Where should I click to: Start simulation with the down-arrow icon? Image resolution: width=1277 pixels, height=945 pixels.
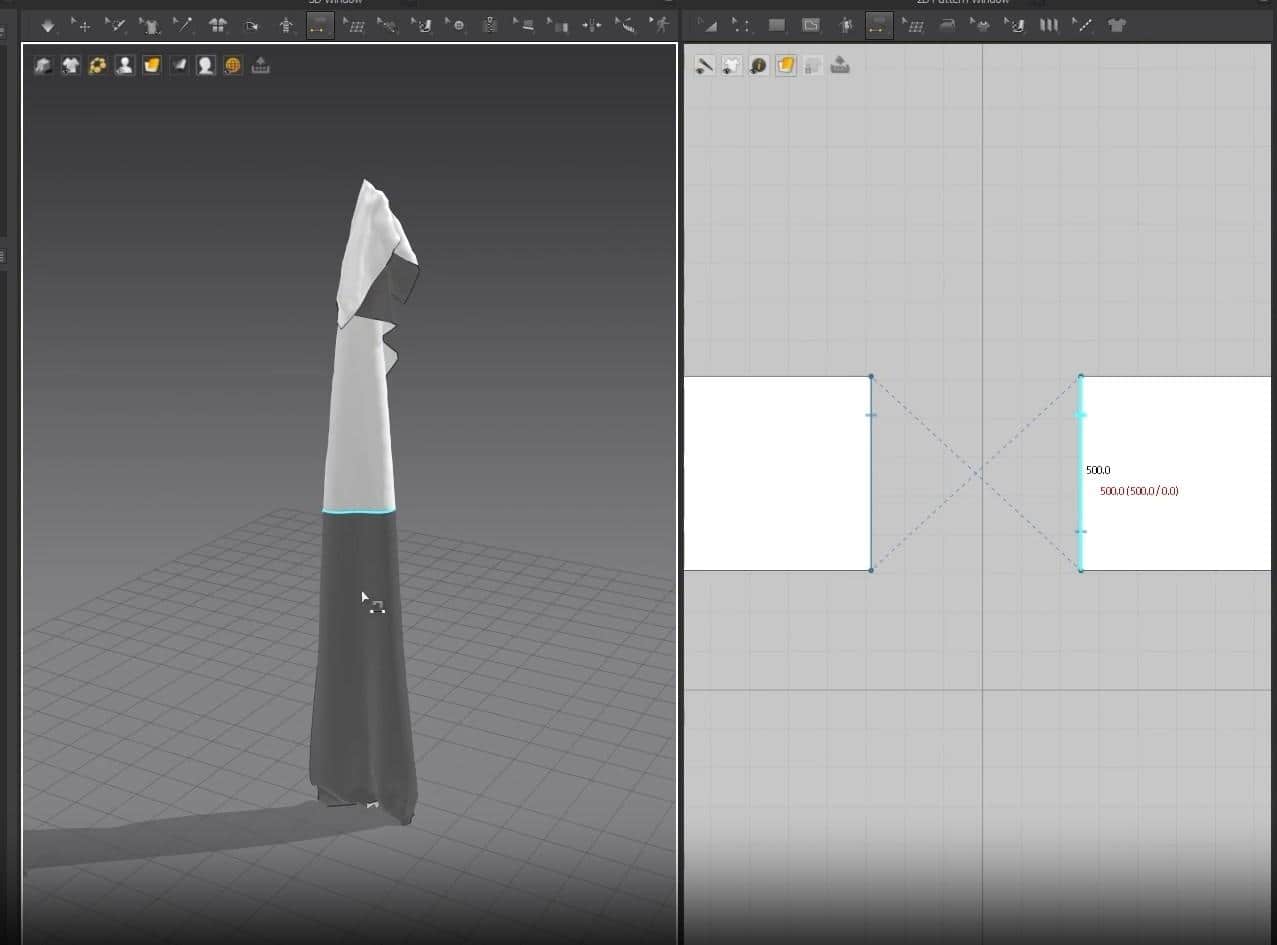click(x=47, y=25)
